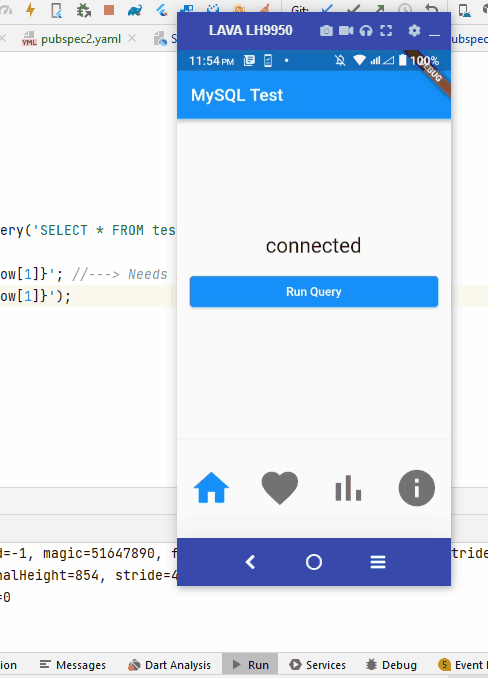Tap the Android back arrow
Image resolution: width=488 pixels, height=678 pixels.
tap(250, 562)
